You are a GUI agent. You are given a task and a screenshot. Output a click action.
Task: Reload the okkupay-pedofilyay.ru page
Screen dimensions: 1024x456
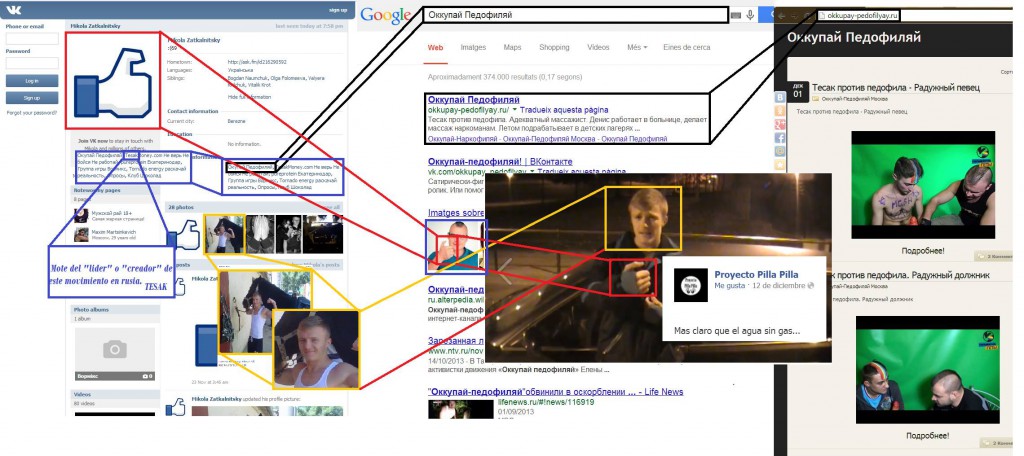807,15
